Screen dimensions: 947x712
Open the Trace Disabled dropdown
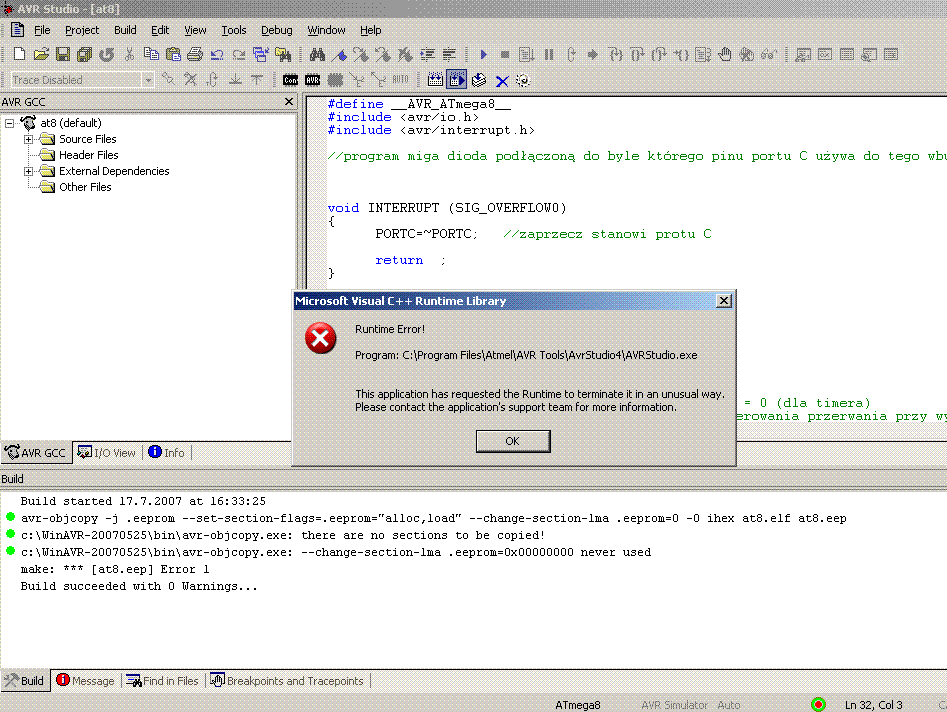point(148,80)
